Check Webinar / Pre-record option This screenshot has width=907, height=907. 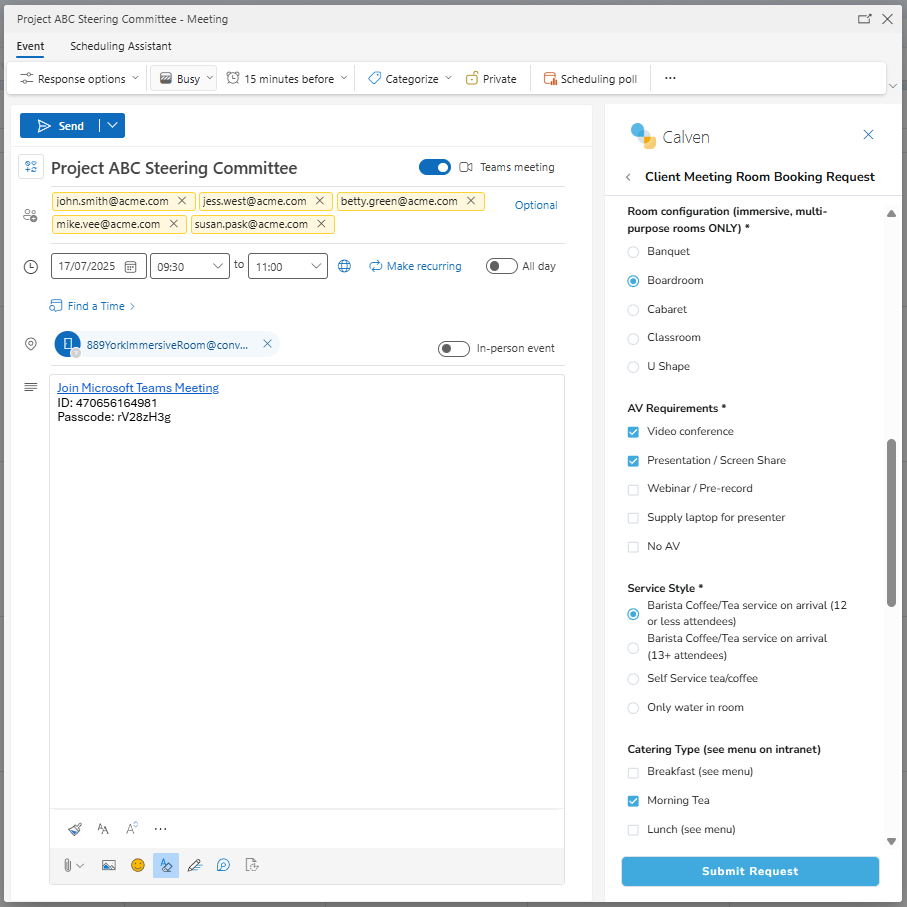(x=633, y=490)
